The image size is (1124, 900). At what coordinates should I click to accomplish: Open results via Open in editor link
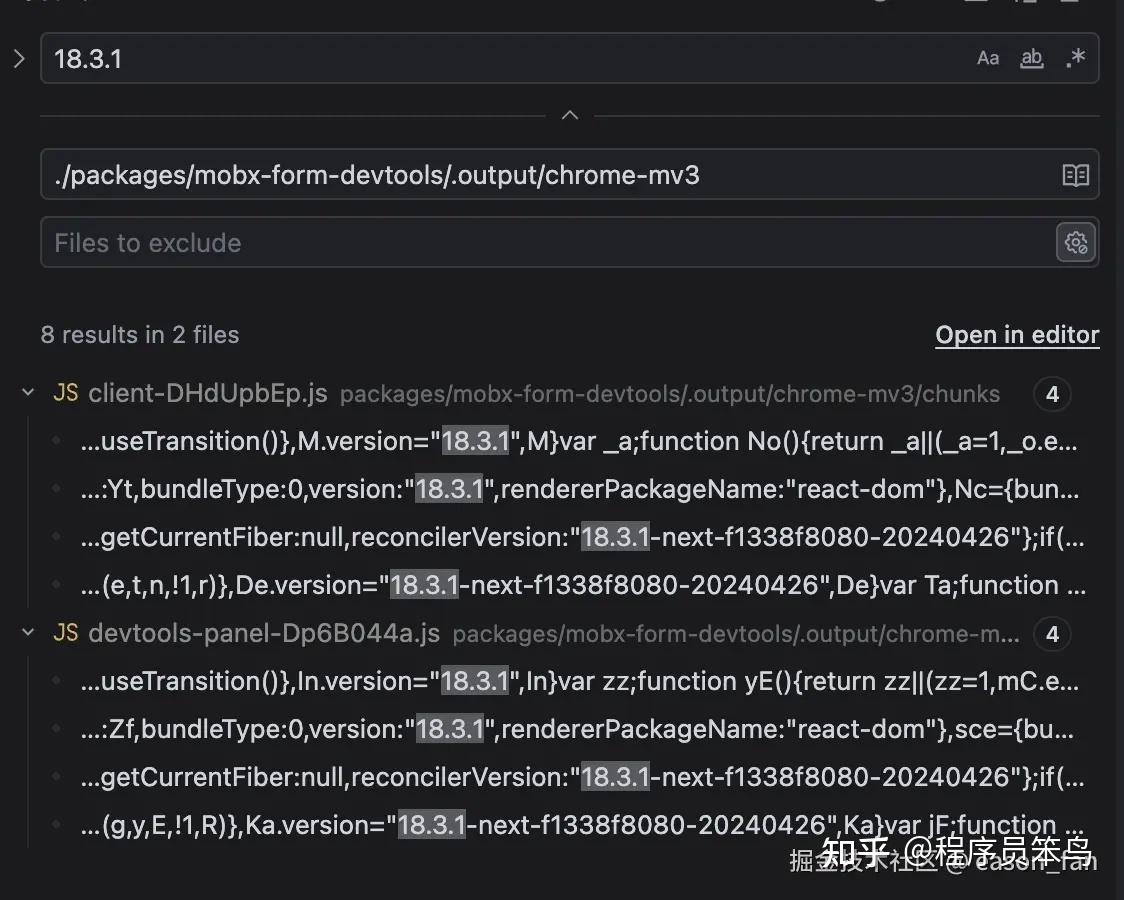click(1017, 335)
